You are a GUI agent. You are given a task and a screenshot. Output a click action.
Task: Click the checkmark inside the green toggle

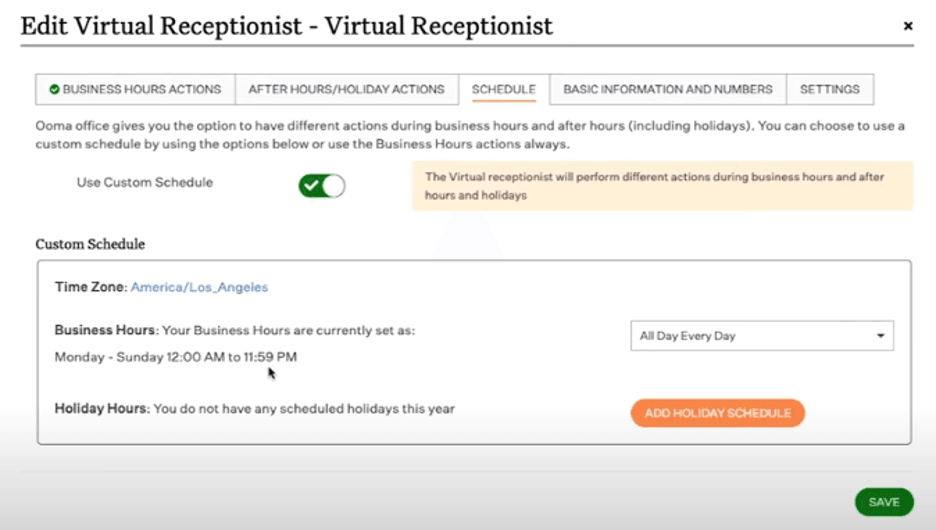(314, 185)
